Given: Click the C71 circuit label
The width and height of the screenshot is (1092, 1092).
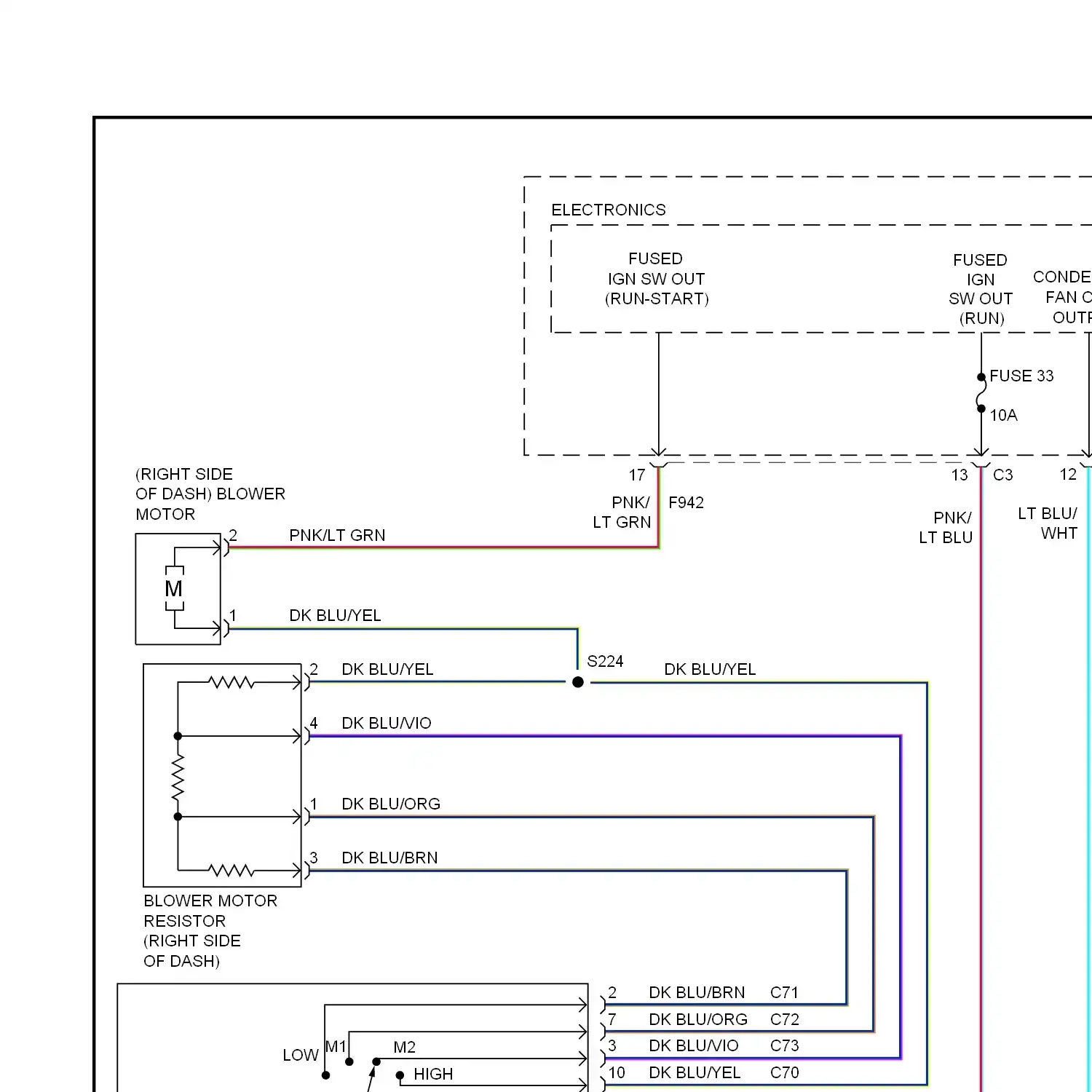Looking at the screenshot, I should (x=784, y=993).
